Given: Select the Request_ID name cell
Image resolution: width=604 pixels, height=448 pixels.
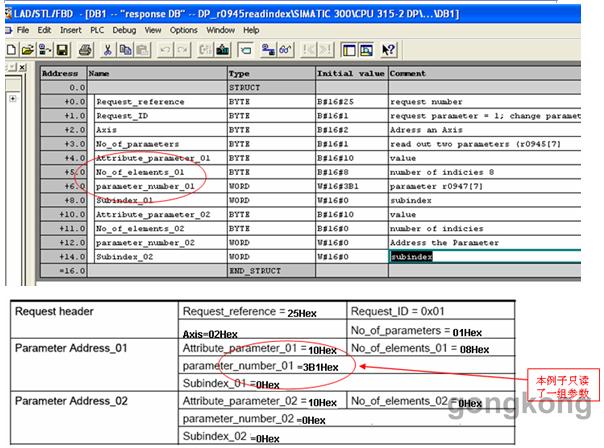Looking at the screenshot, I should click(x=161, y=116).
